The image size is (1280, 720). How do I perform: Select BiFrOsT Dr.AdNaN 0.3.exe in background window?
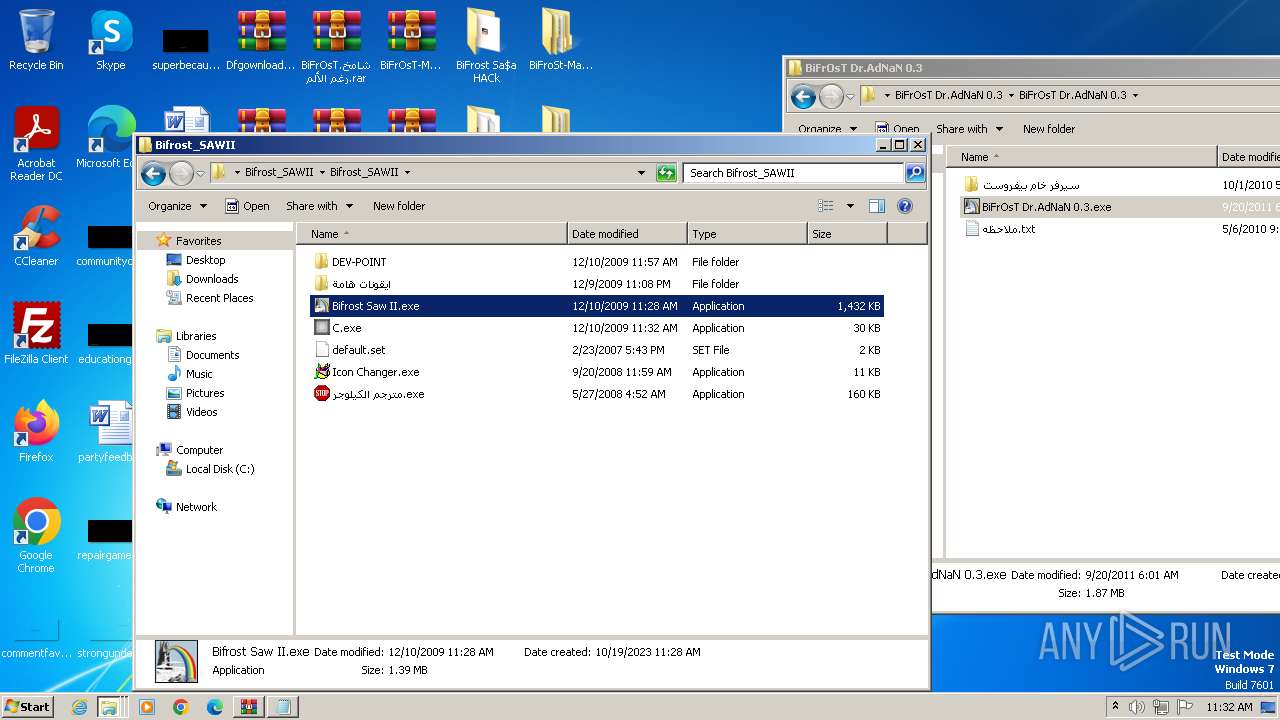(1046, 207)
